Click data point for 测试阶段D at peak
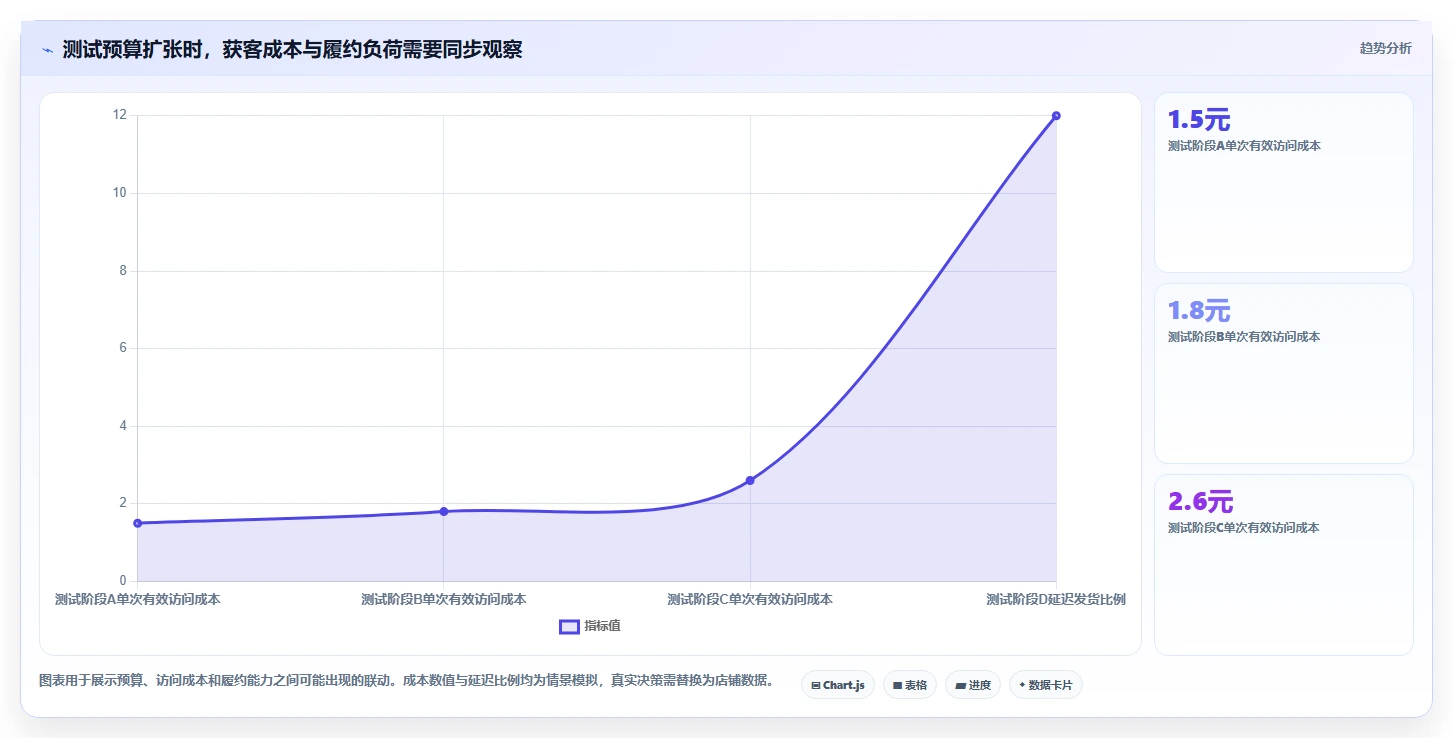The image size is (1453, 738). point(1056,116)
